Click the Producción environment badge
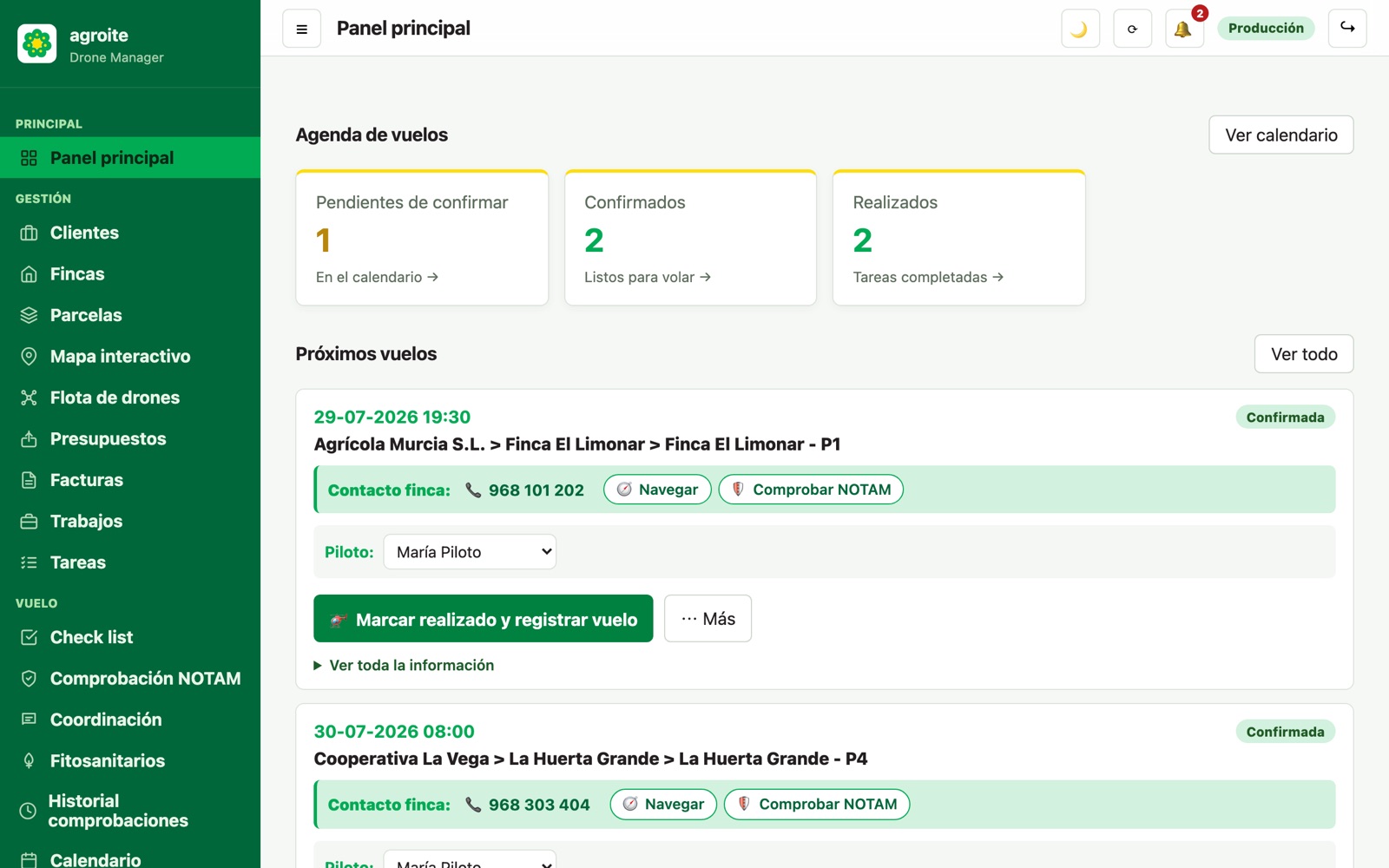 pyautogui.click(x=1266, y=28)
